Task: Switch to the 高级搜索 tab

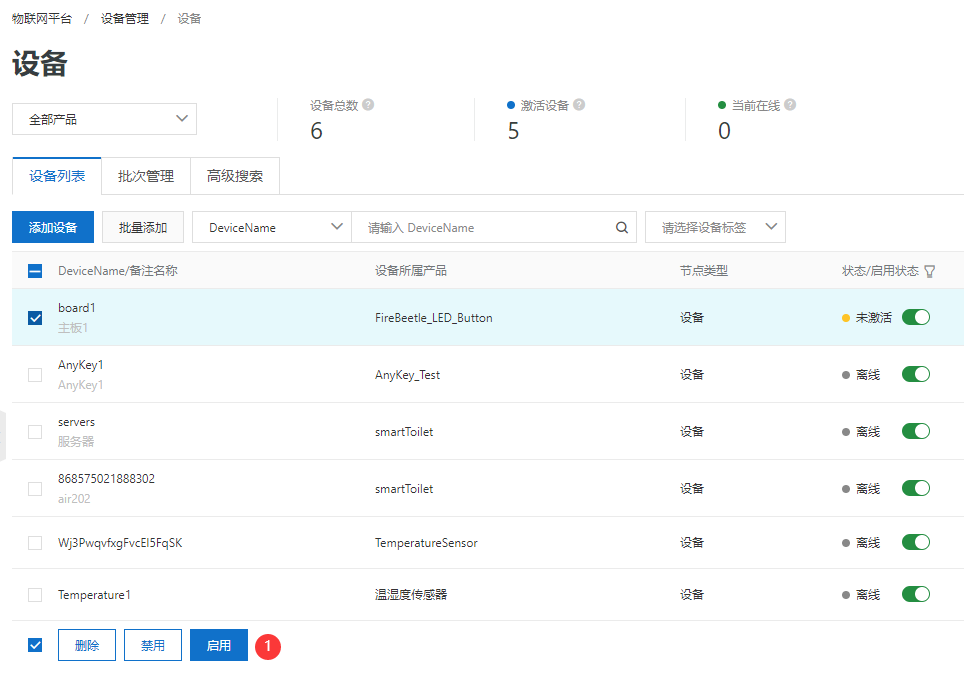Action: 235,176
